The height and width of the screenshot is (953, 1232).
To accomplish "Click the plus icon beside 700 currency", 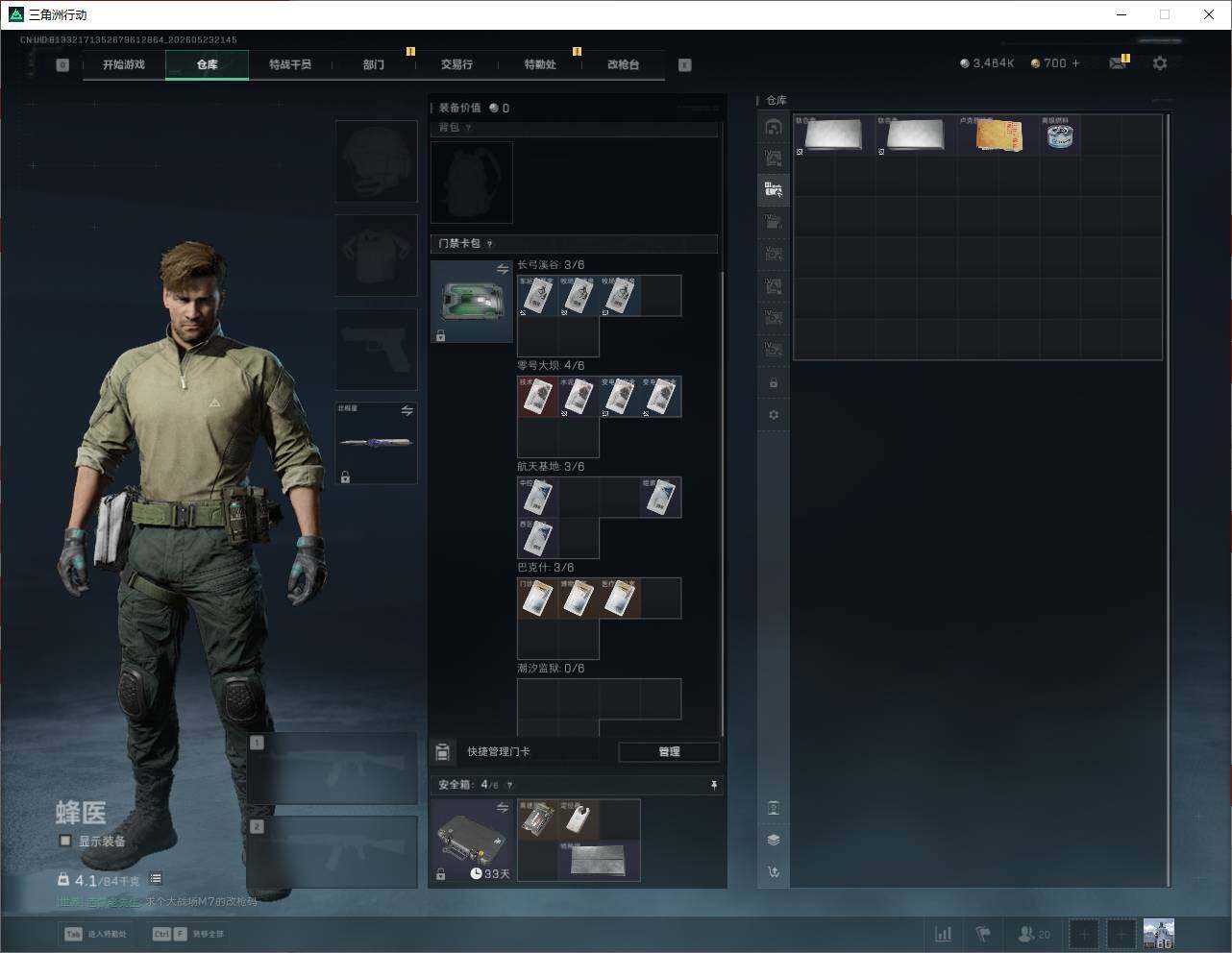I will pyautogui.click(x=1075, y=63).
